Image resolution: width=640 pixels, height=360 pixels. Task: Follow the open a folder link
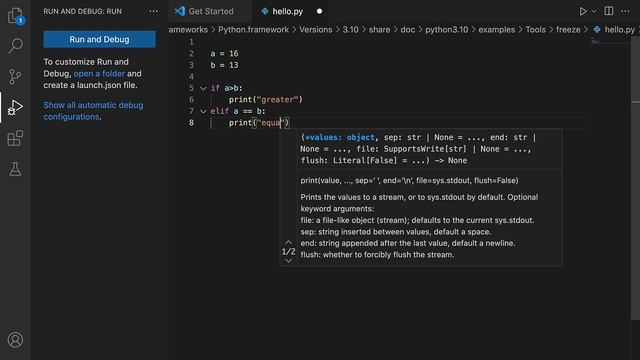click(99, 73)
